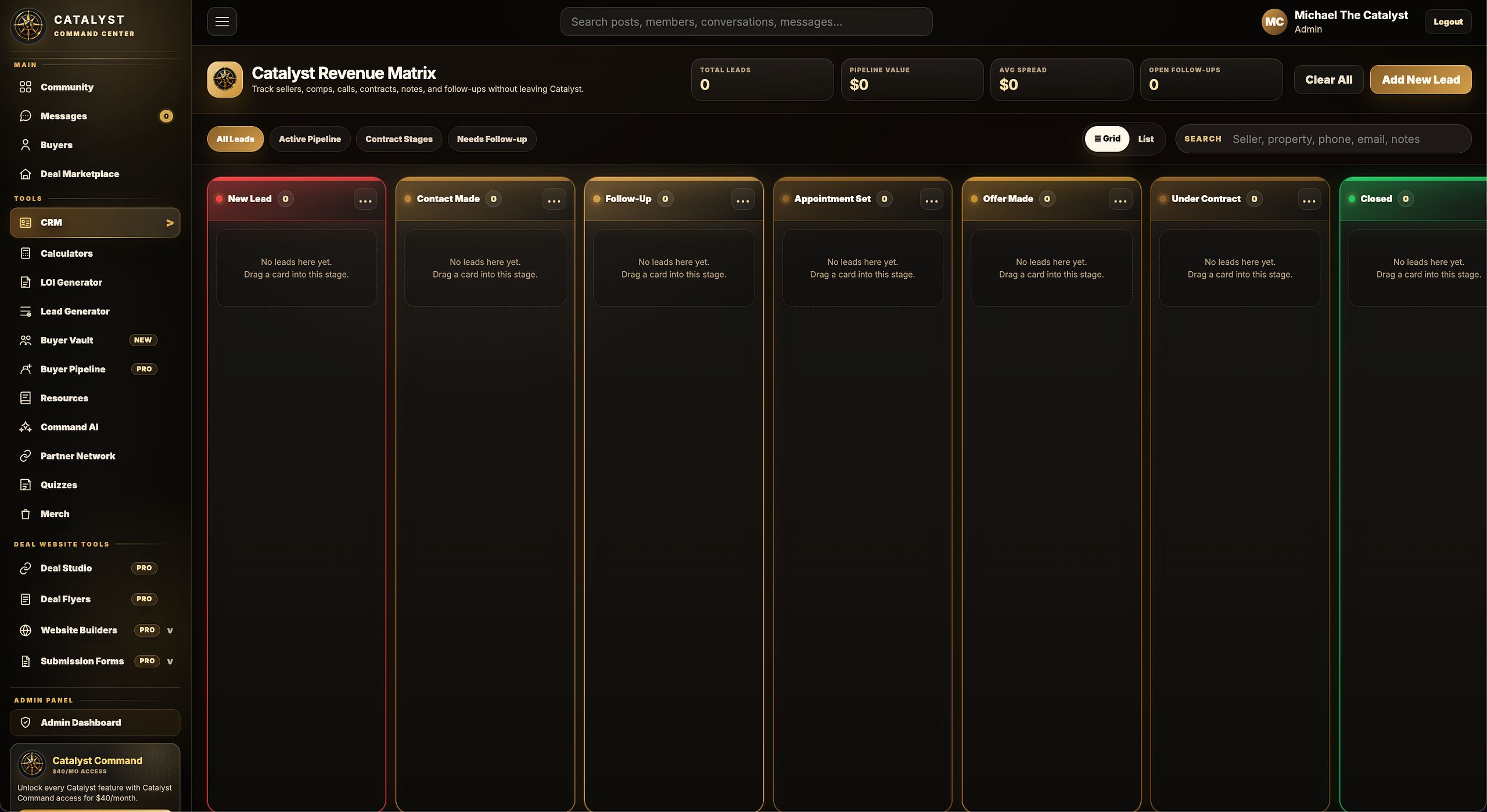Open the Follow-Up column options menu
This screenshot has height=812, width=1487.
click(743, 199)
